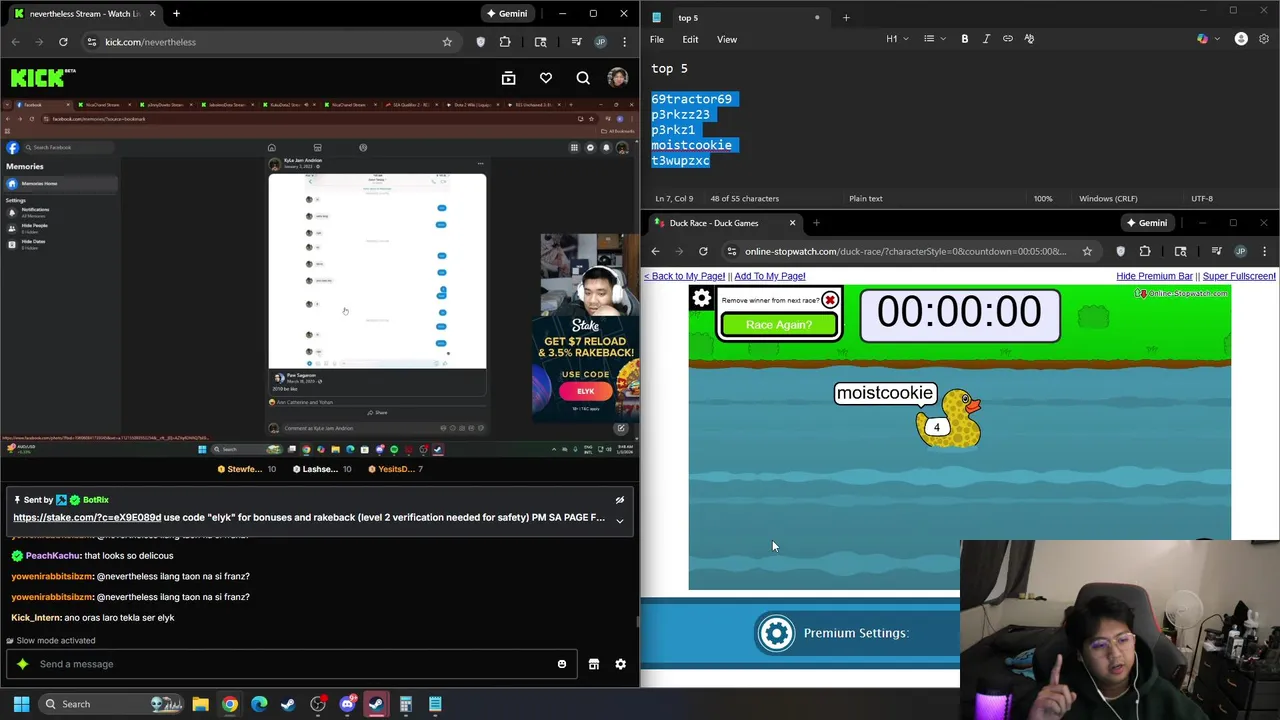This screenshot has height=720, width=1280.
Task: Open Duck Race settings gear
Action: (702, 298)
